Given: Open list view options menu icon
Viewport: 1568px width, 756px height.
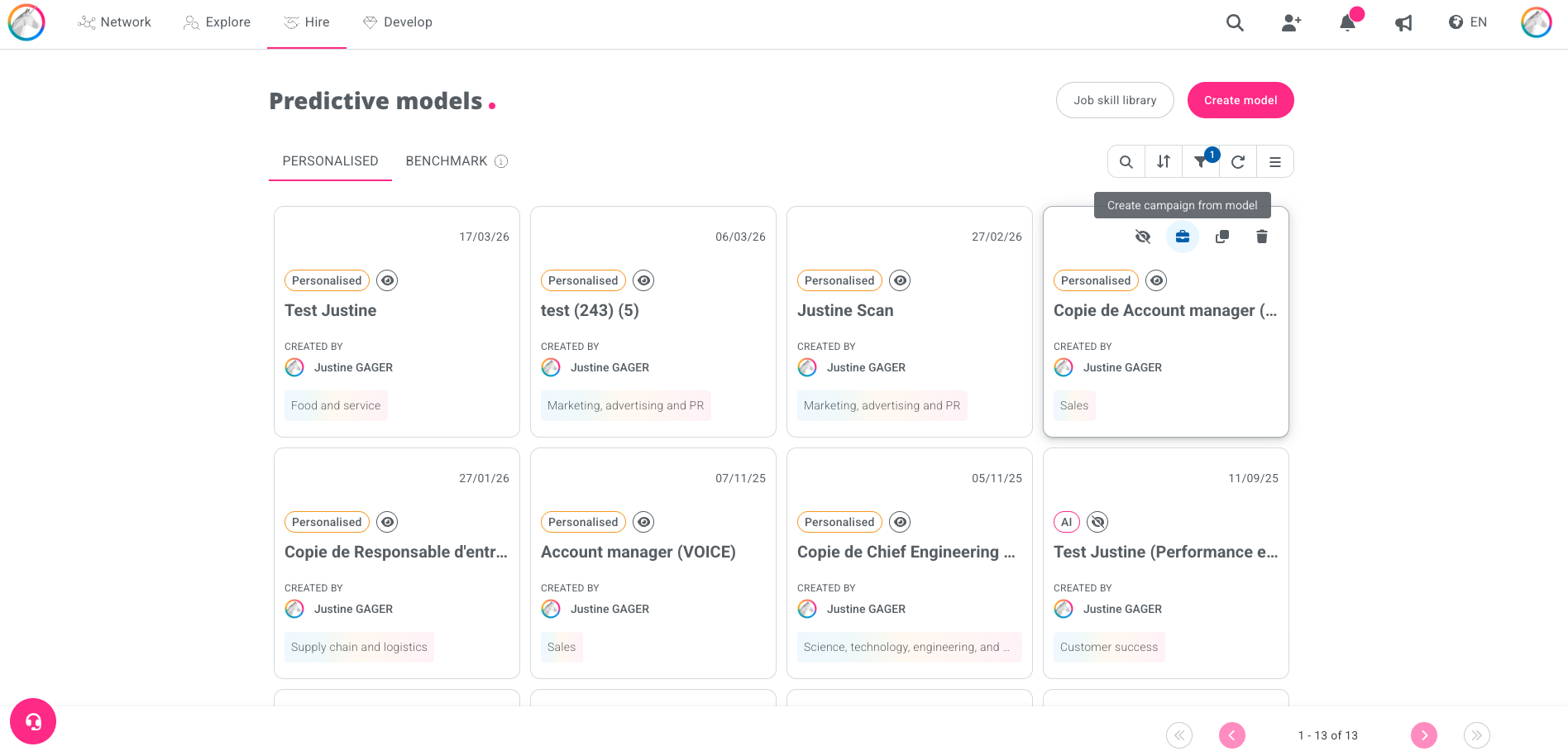Looking at the screenshot, I should pyautogui.click(x=1275, y=162).
